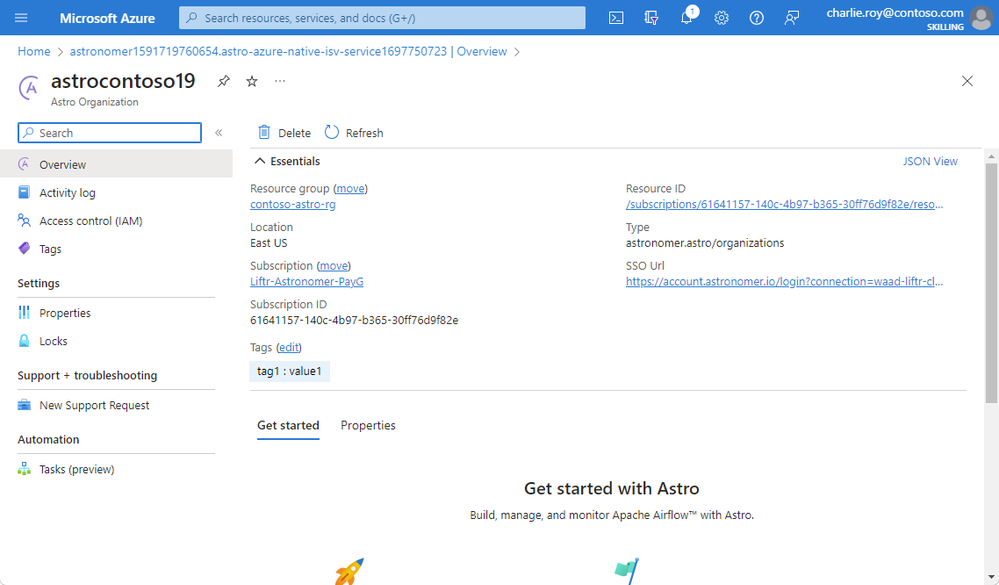
Task: Open the feedback icon
Action: 791,18
